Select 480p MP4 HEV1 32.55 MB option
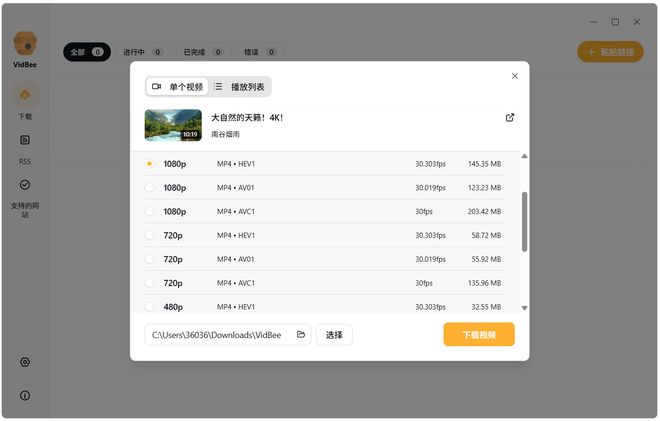The image size is (660, 421). pos(325,305)
